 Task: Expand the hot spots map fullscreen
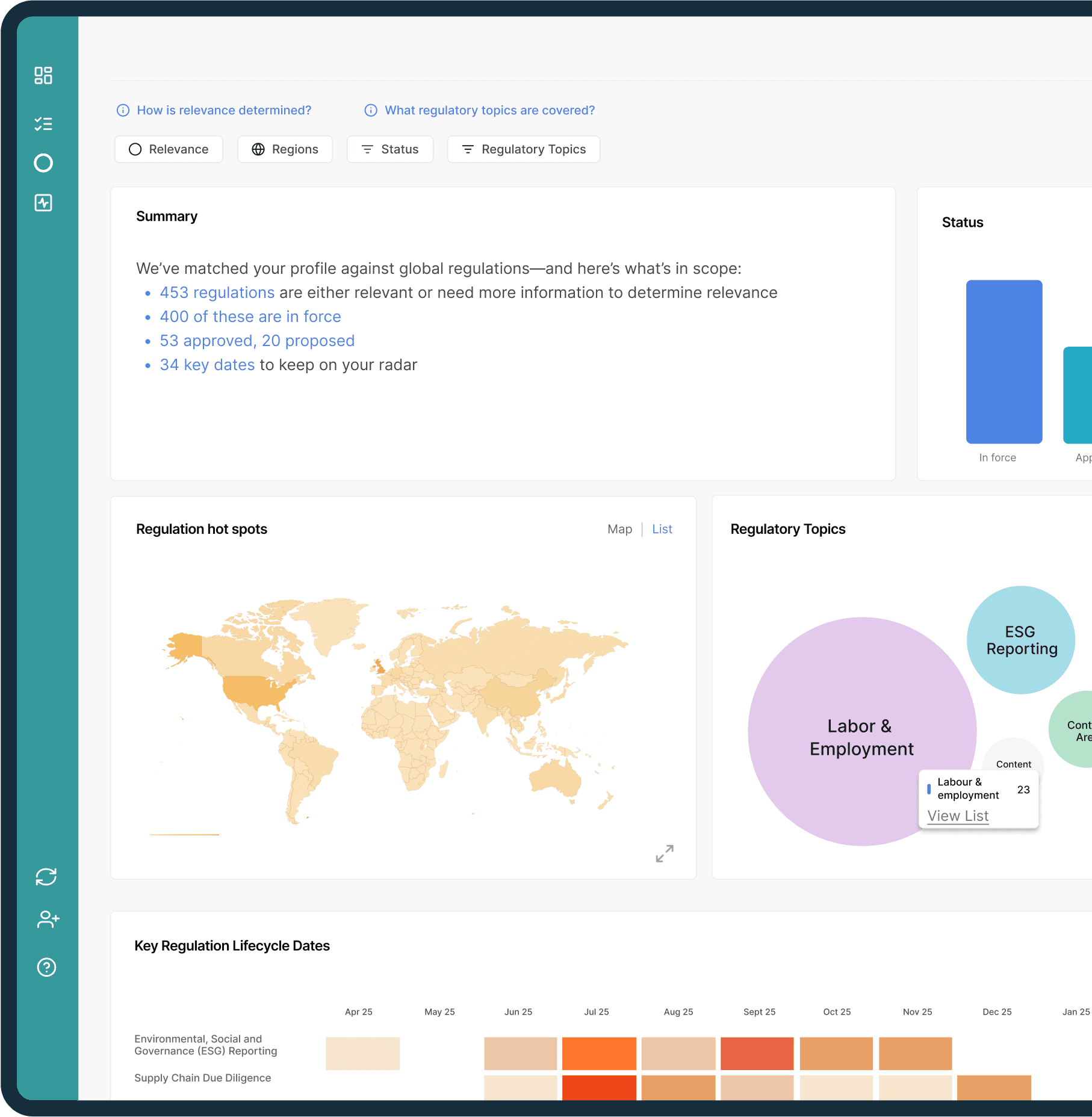665,853
